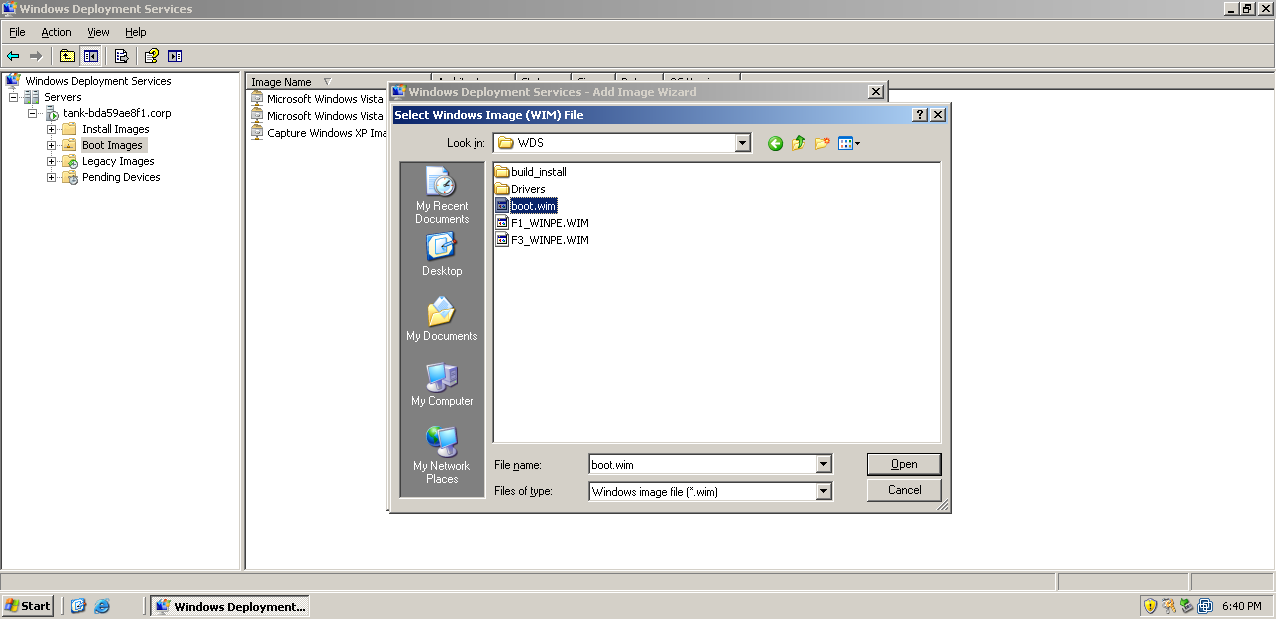Close the Add Image Wizard window
Image resolution: width=1276 pixels, height=619 pixels.
[x=876, y=92]
